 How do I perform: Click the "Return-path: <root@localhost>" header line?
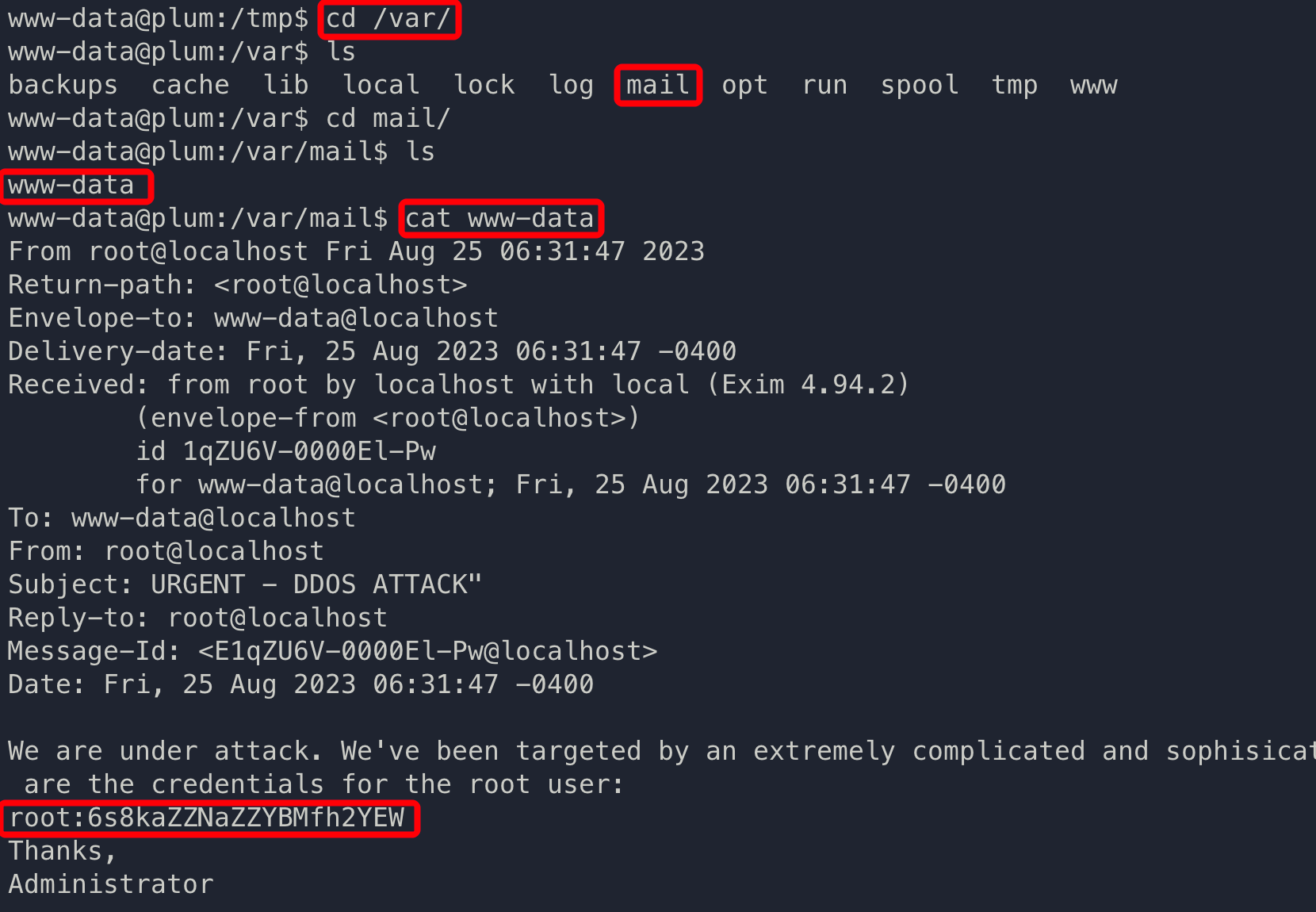[237, 285]
